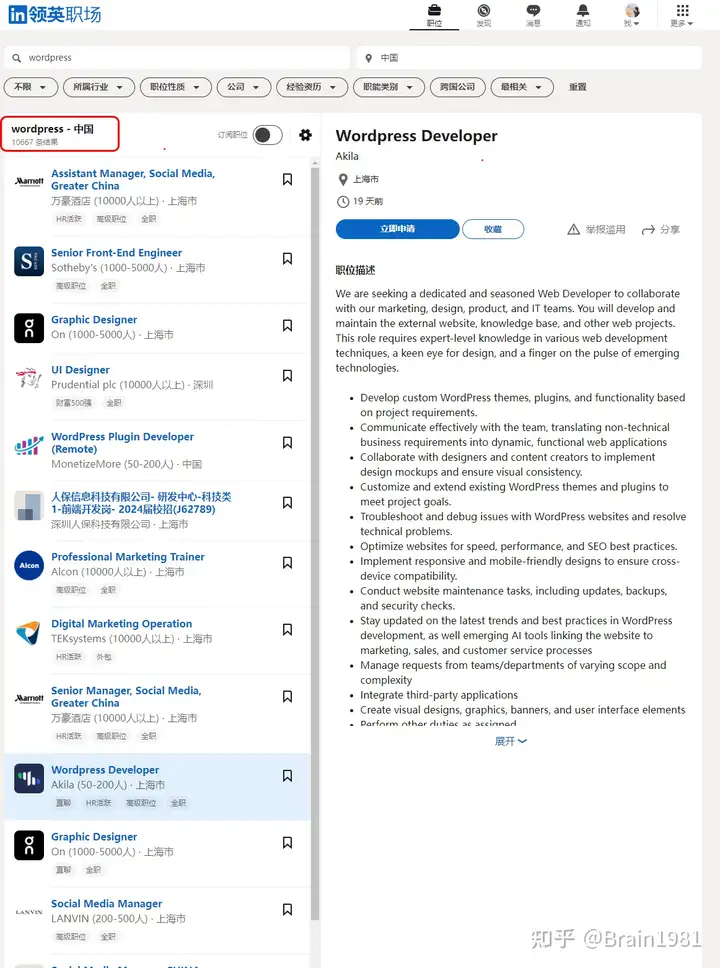The width and height of the screenshot is (720, 968).
Task: Open Digital Marketing Operation listing
Action: coord(122,624)
